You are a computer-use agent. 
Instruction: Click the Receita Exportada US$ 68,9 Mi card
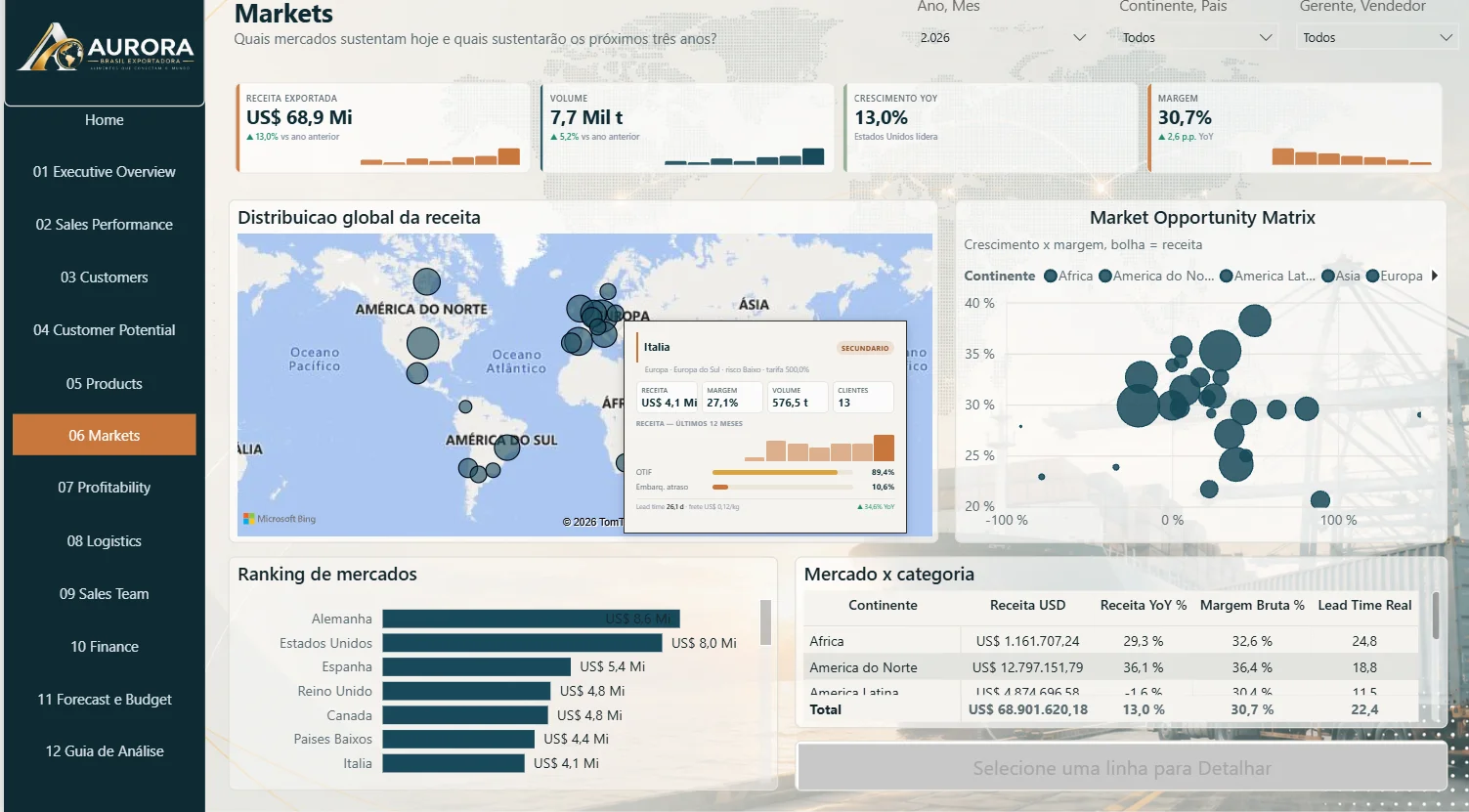pos(383,128)
